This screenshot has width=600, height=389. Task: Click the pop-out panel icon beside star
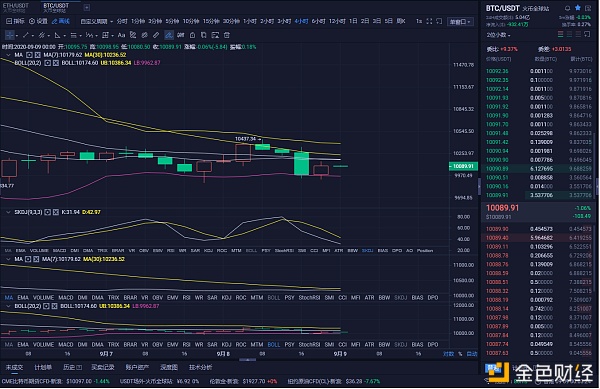(588, 8)
